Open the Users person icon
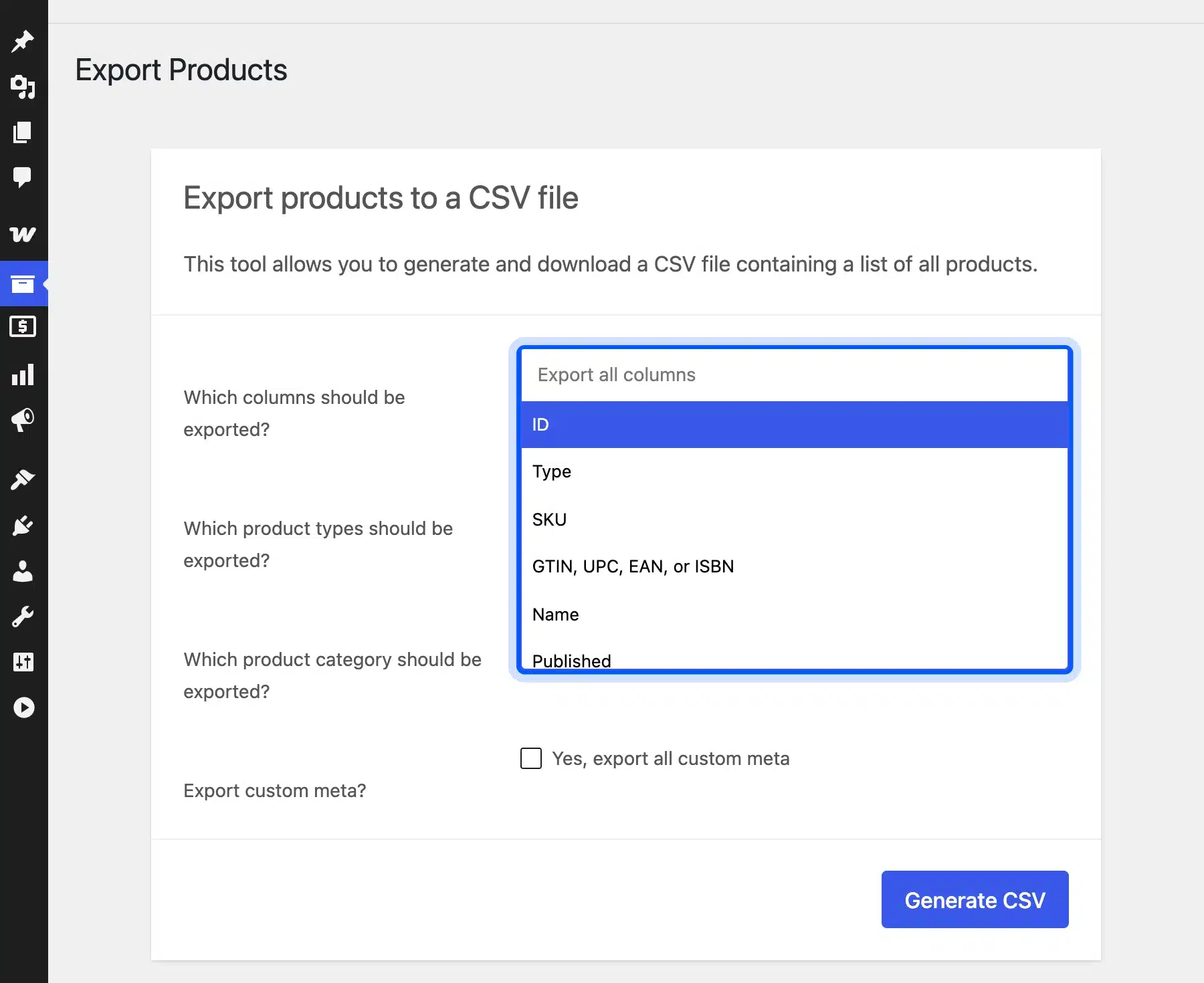The height and width of the screenshot is (983, 1204). pos(23,571)
